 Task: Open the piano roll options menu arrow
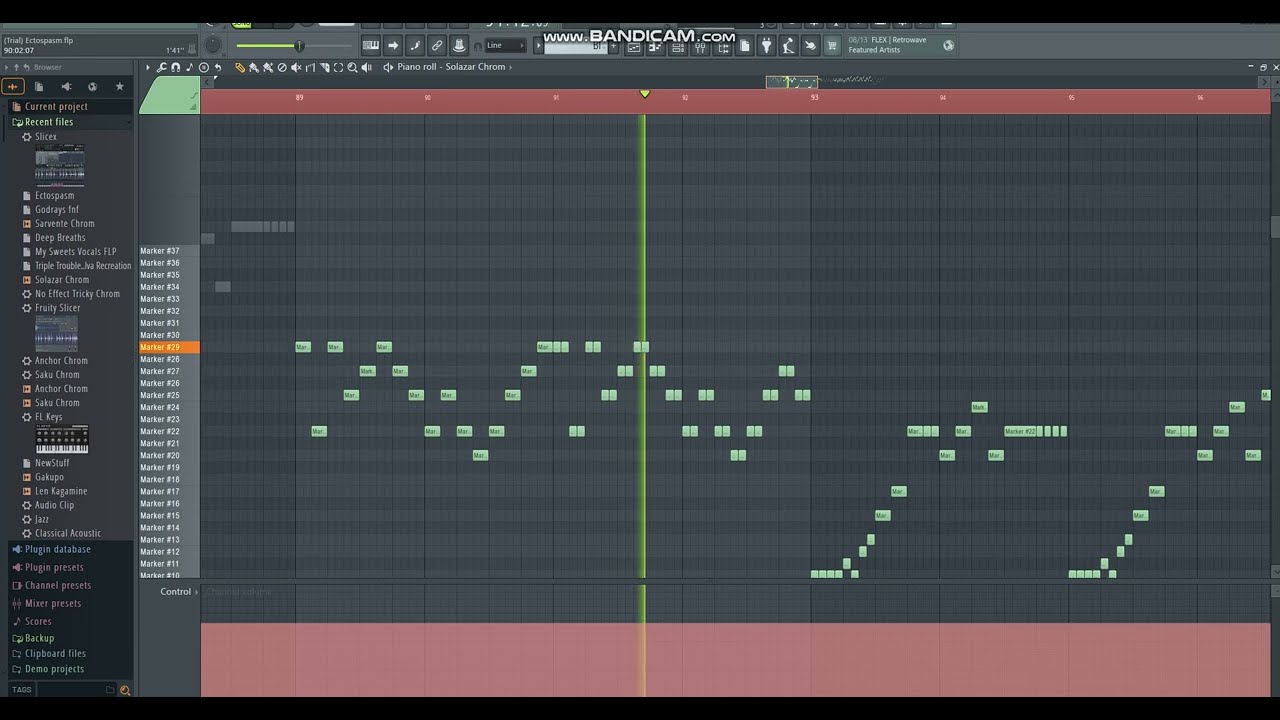point(148,67)
